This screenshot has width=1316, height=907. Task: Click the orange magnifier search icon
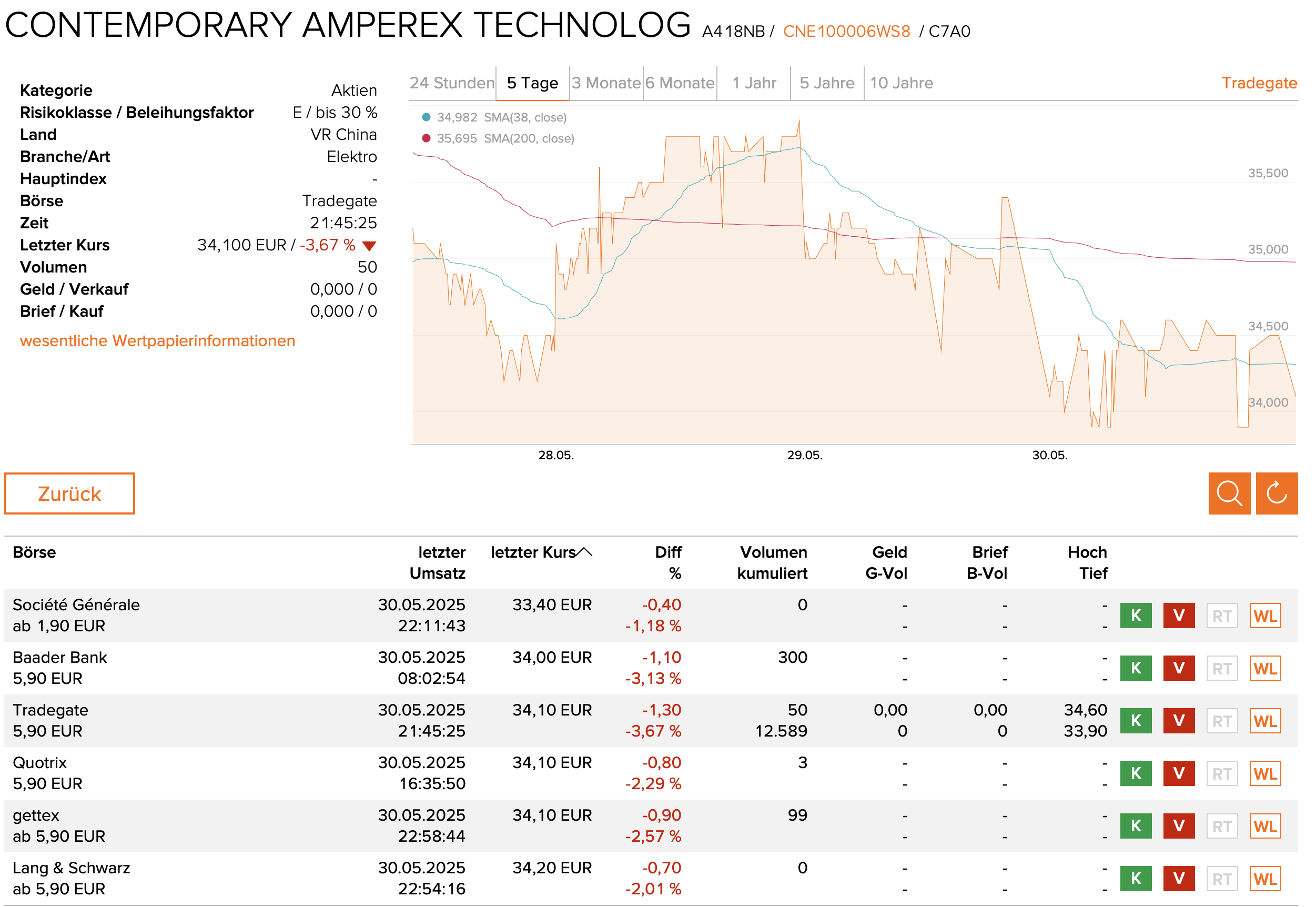[1229, 493]
